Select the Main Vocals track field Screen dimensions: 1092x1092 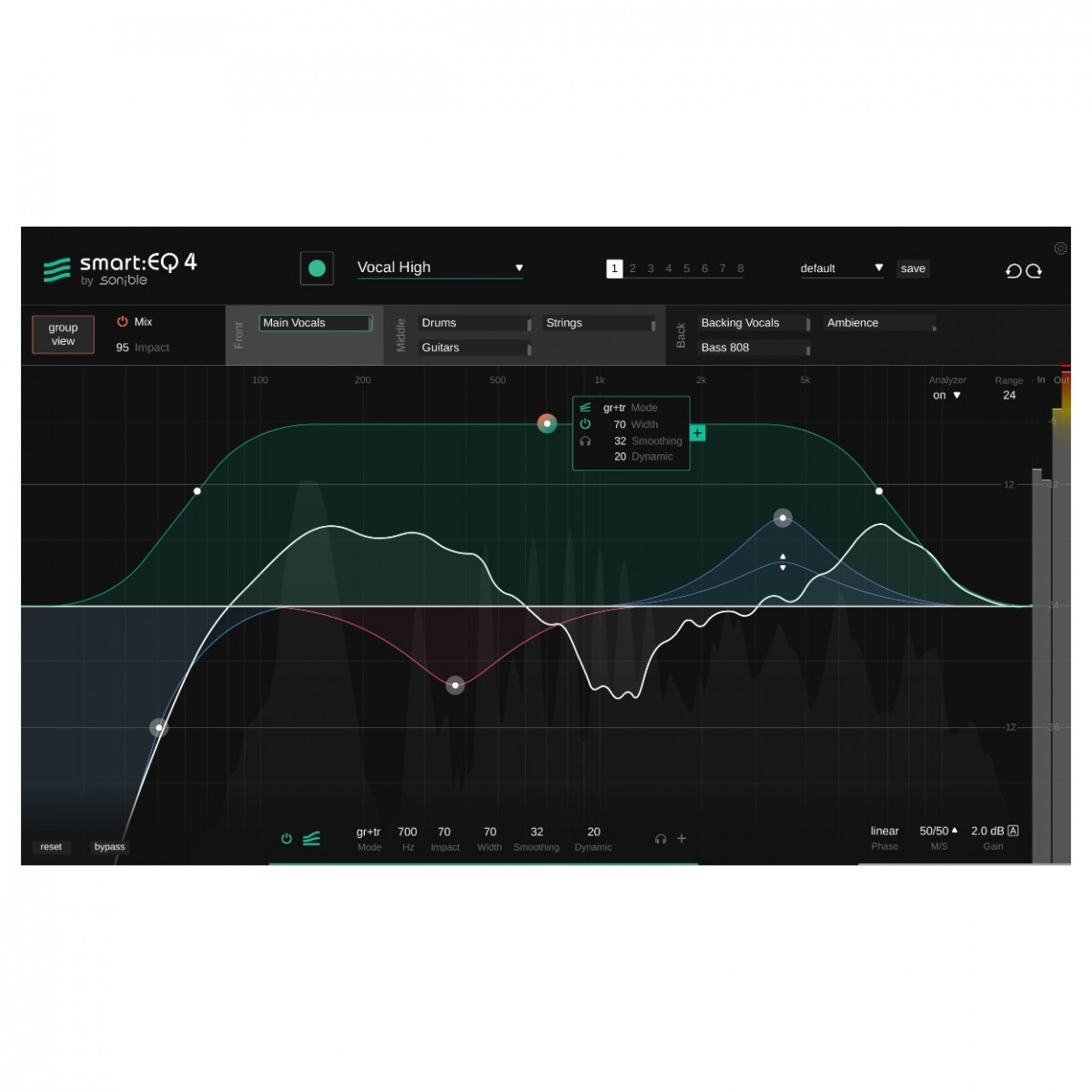pyautogui.click(x=315, y=323)
